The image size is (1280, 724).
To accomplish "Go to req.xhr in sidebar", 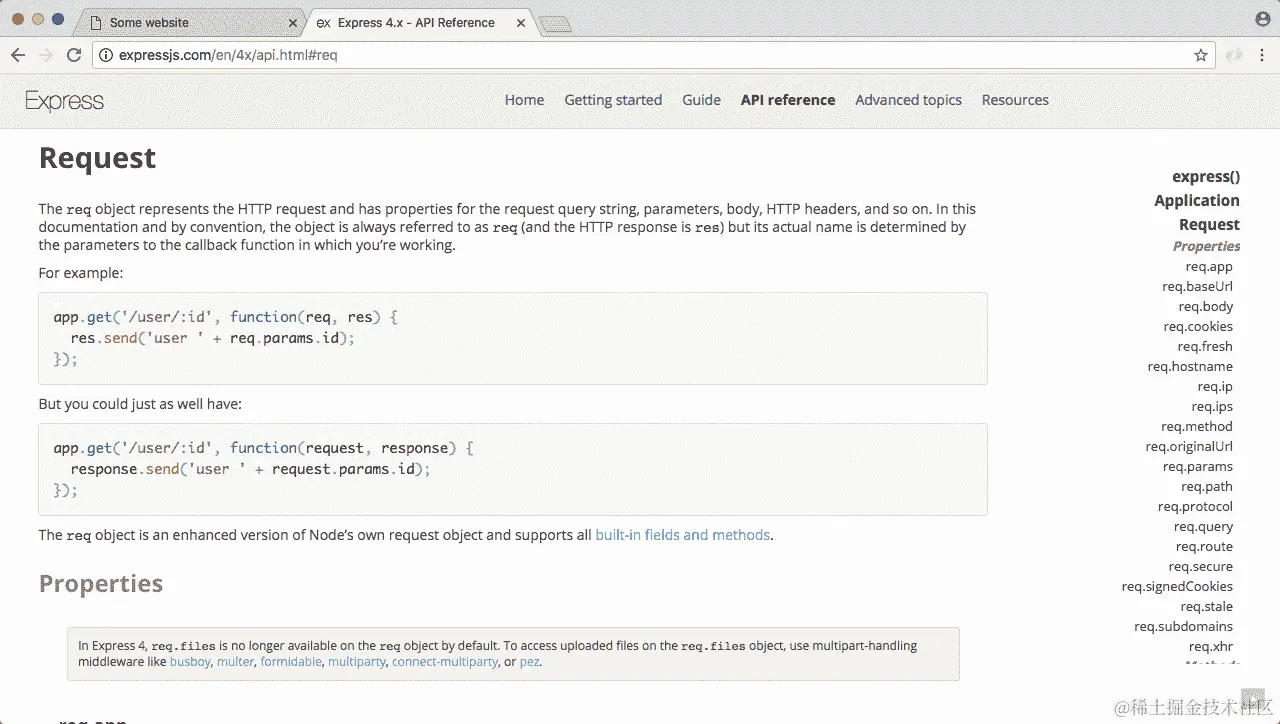I will click(1211, 647).
